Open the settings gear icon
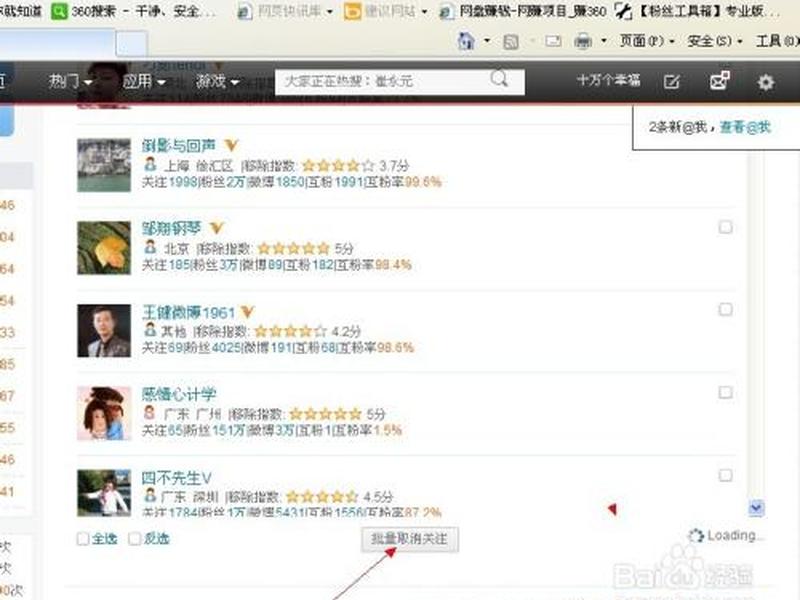The width and height of the screenshot is (800, 600). [x=765, y=82]
